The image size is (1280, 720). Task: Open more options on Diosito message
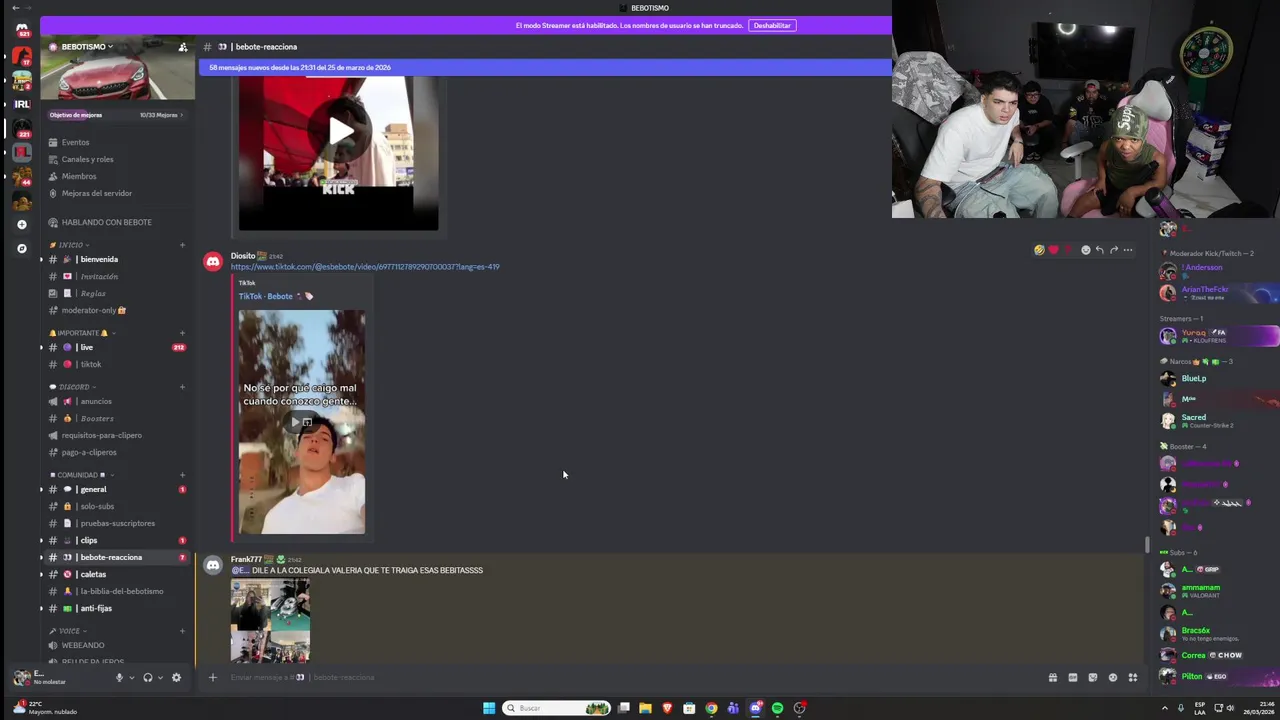1127,250
